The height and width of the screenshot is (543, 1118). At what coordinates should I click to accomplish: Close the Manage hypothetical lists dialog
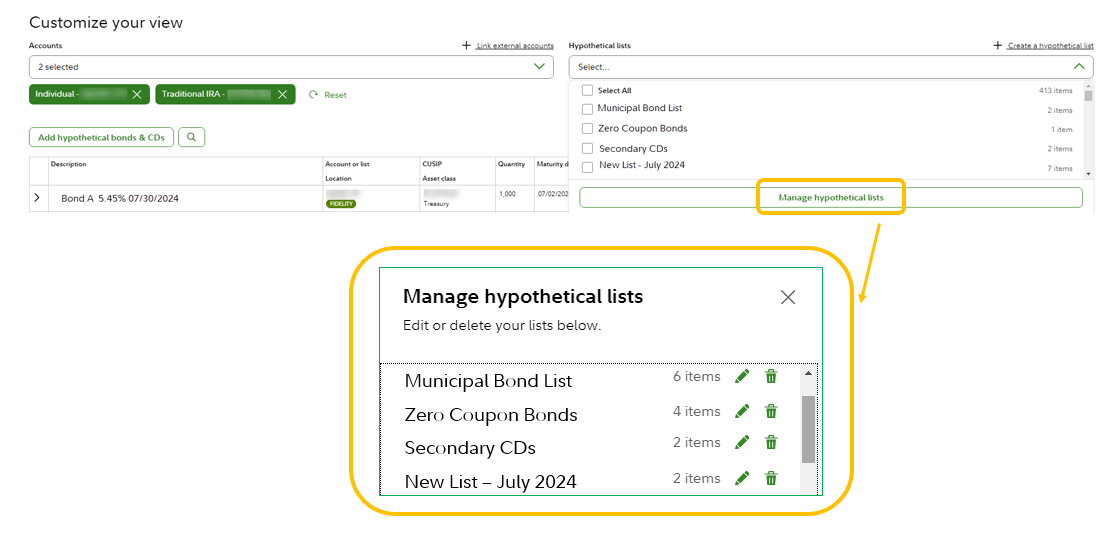click(788, 297)
